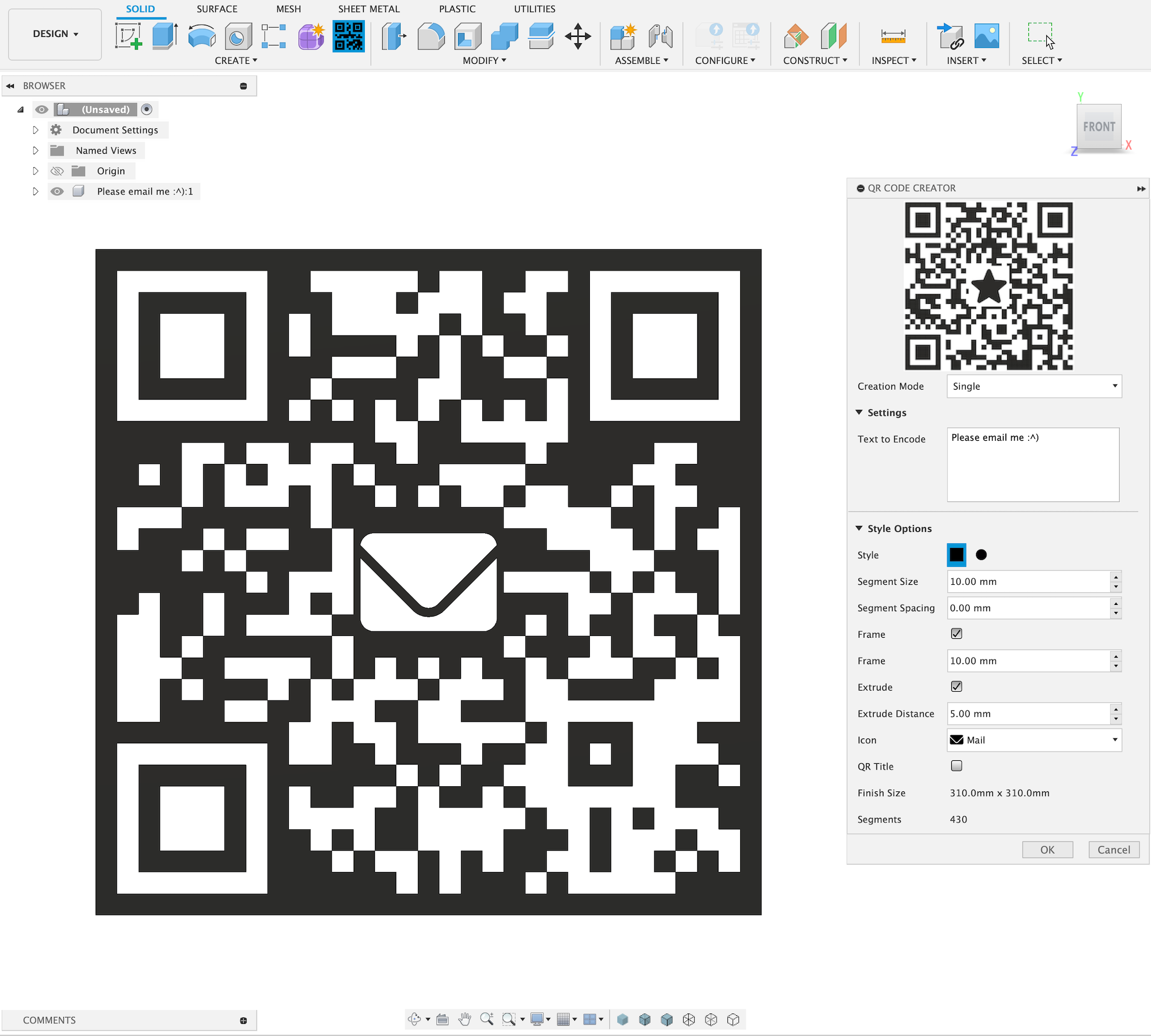Image resolution: width=1151 pixels, height=1036 pixels.
Task: Select the Create Sketch tool
Action: (128, 36)
